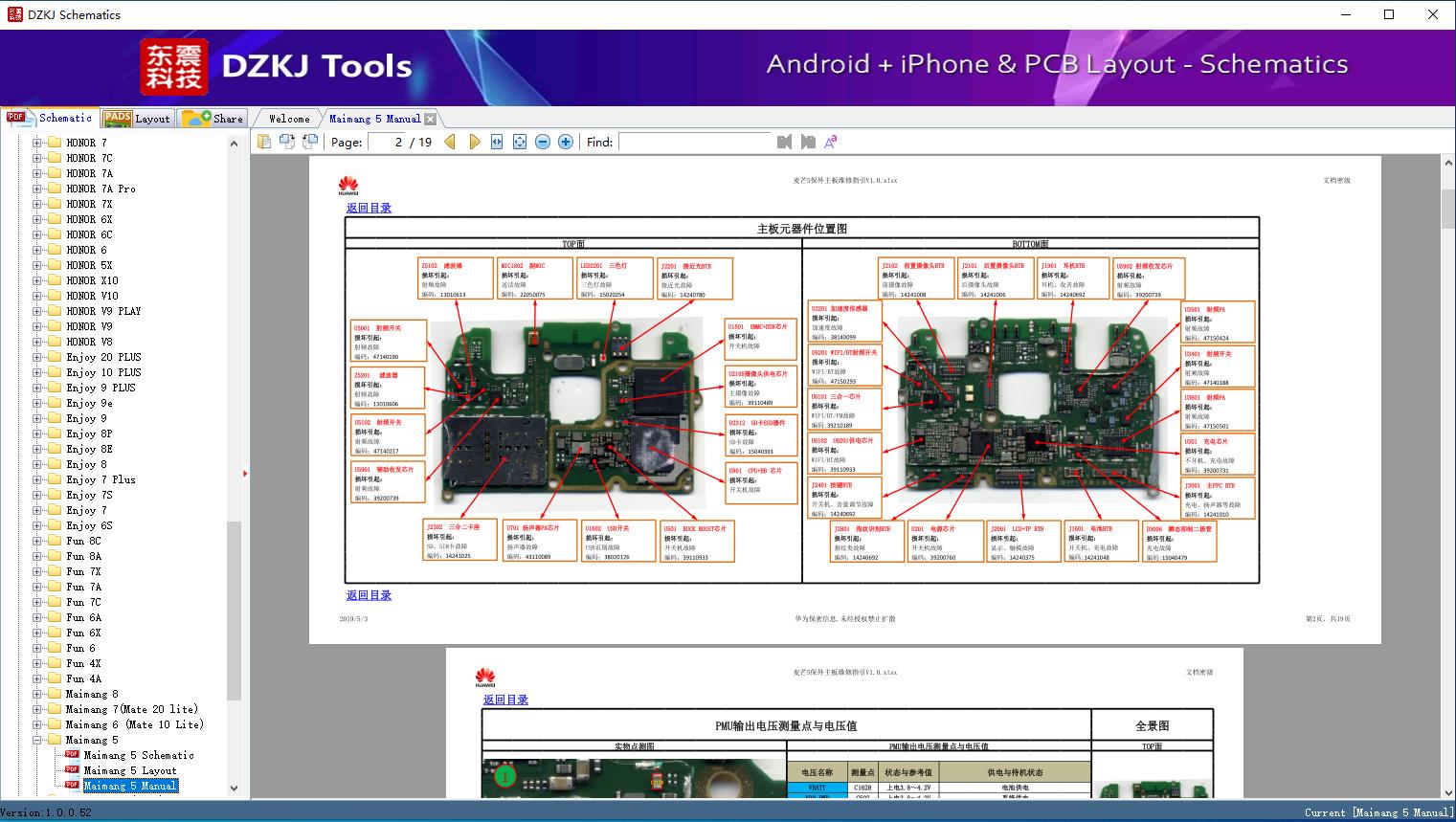
Task: Click the Enjoy 20 PLUS folder icon
Action: pyautogui.click(x=55, y=357)
